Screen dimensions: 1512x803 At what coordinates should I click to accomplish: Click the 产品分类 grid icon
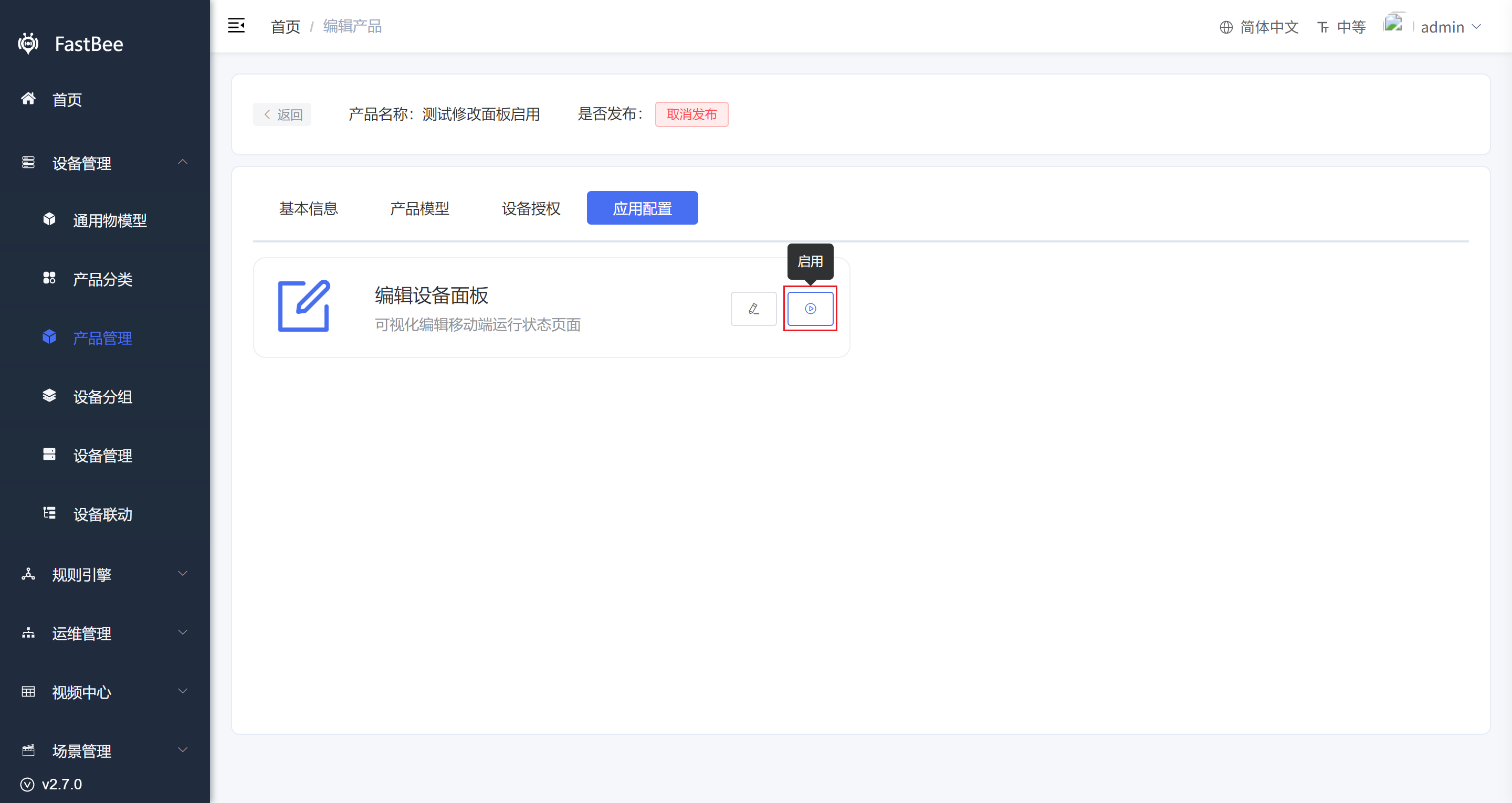tap(49, 278)
